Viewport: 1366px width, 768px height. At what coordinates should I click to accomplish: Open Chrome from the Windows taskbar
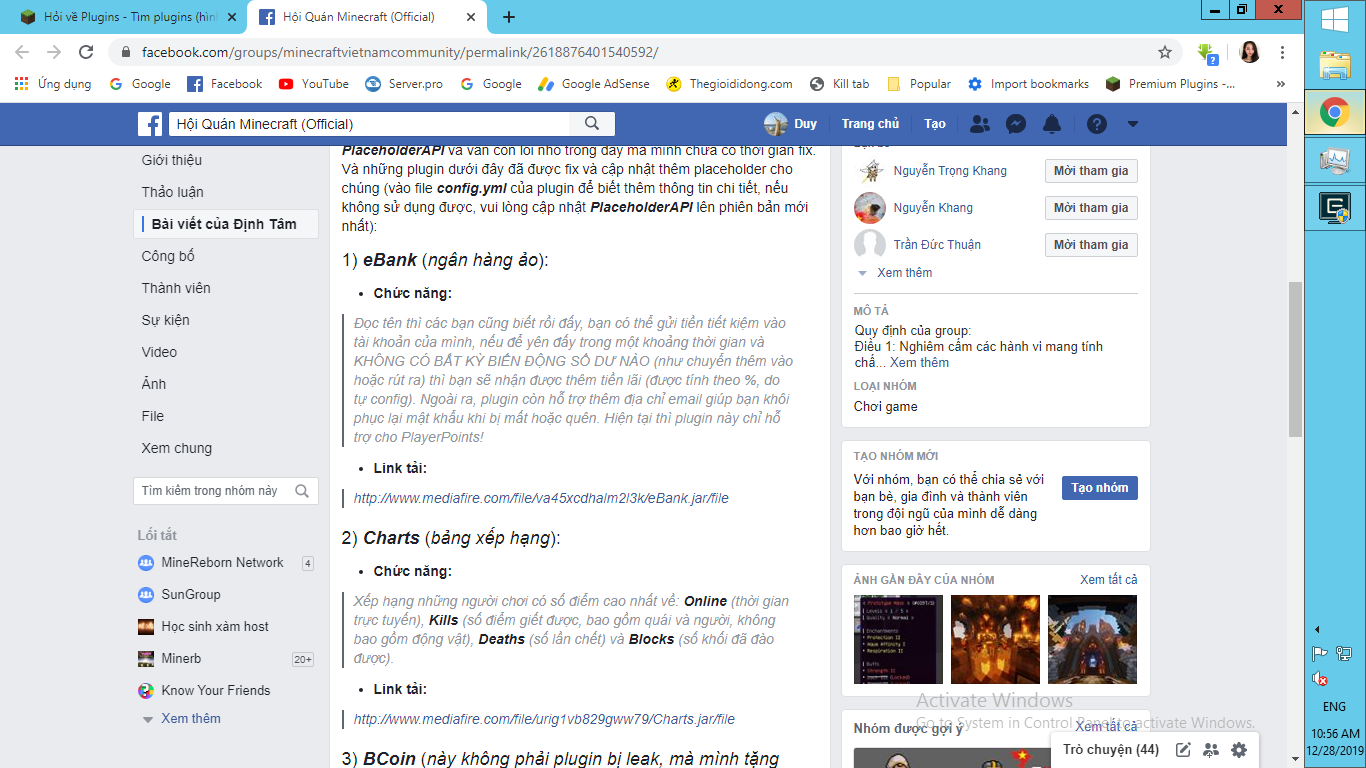tap(1334, 113)
